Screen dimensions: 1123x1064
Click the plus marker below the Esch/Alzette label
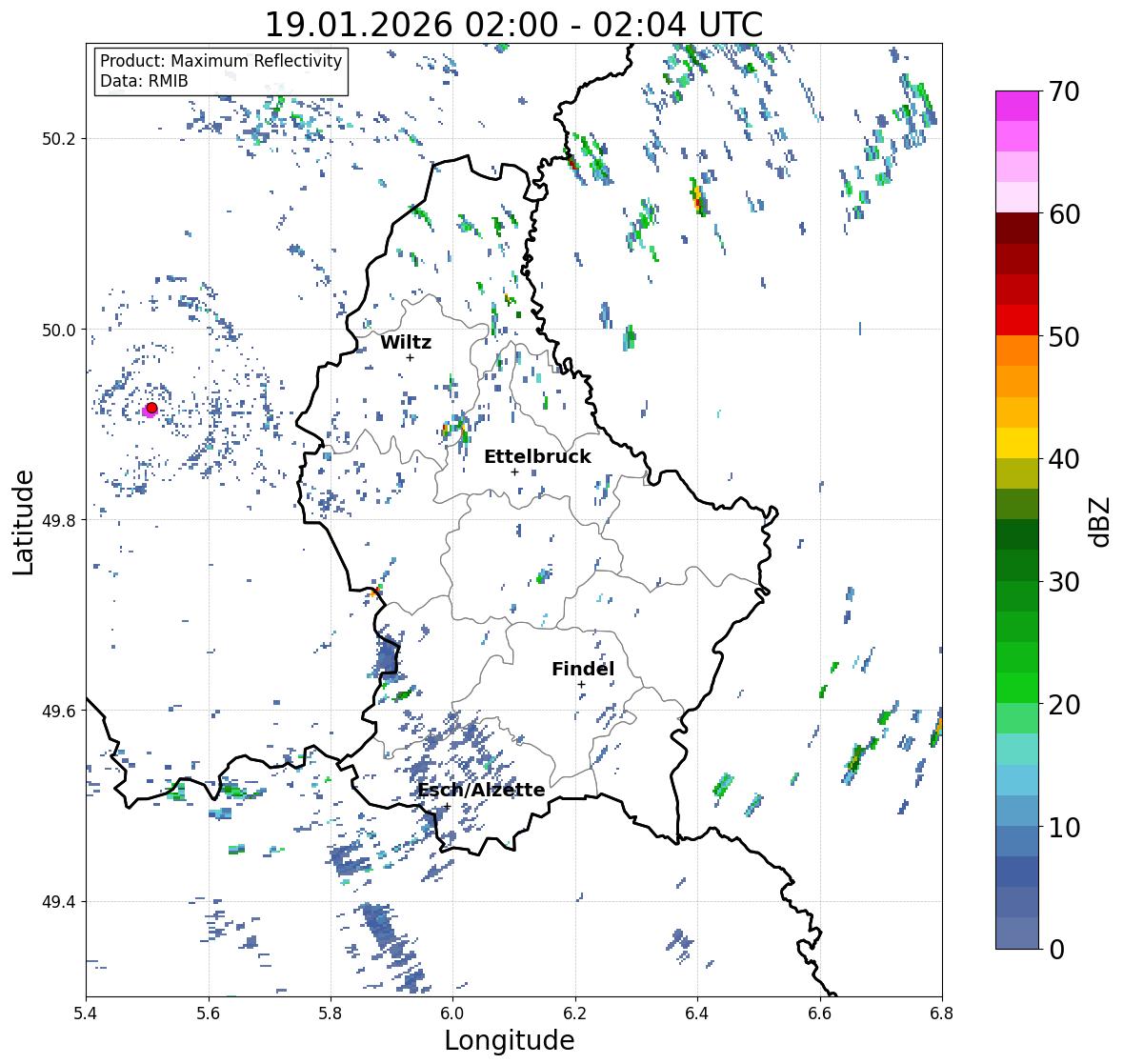[x=448, y=806]
